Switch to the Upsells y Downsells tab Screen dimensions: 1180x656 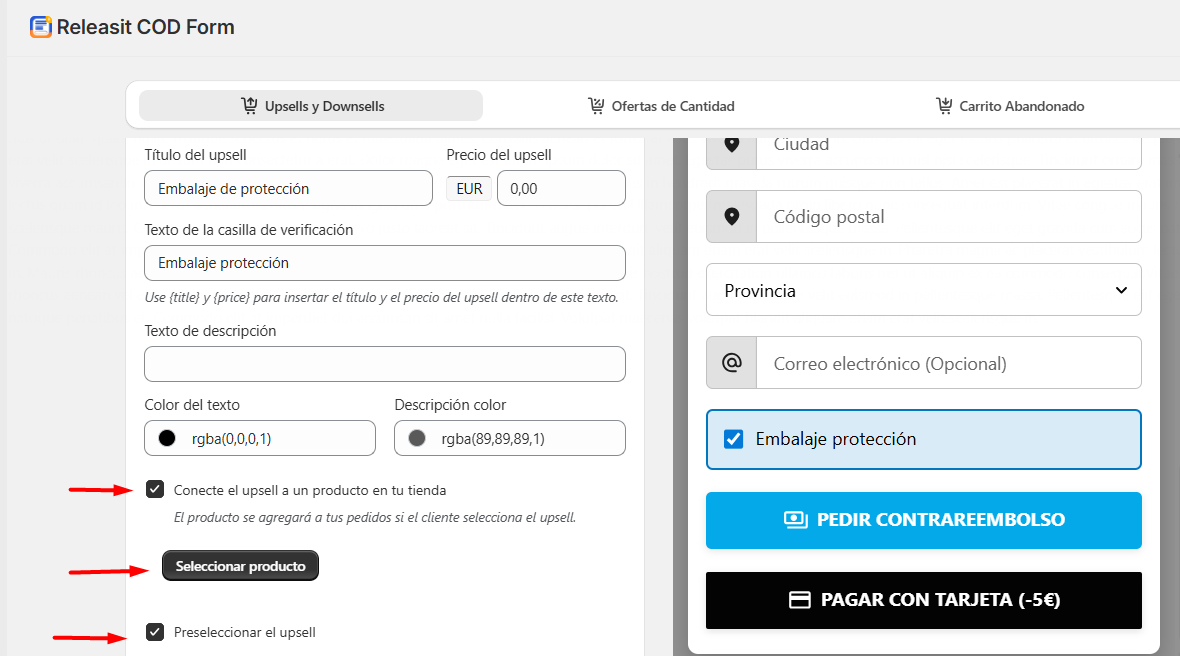point(311,106)
